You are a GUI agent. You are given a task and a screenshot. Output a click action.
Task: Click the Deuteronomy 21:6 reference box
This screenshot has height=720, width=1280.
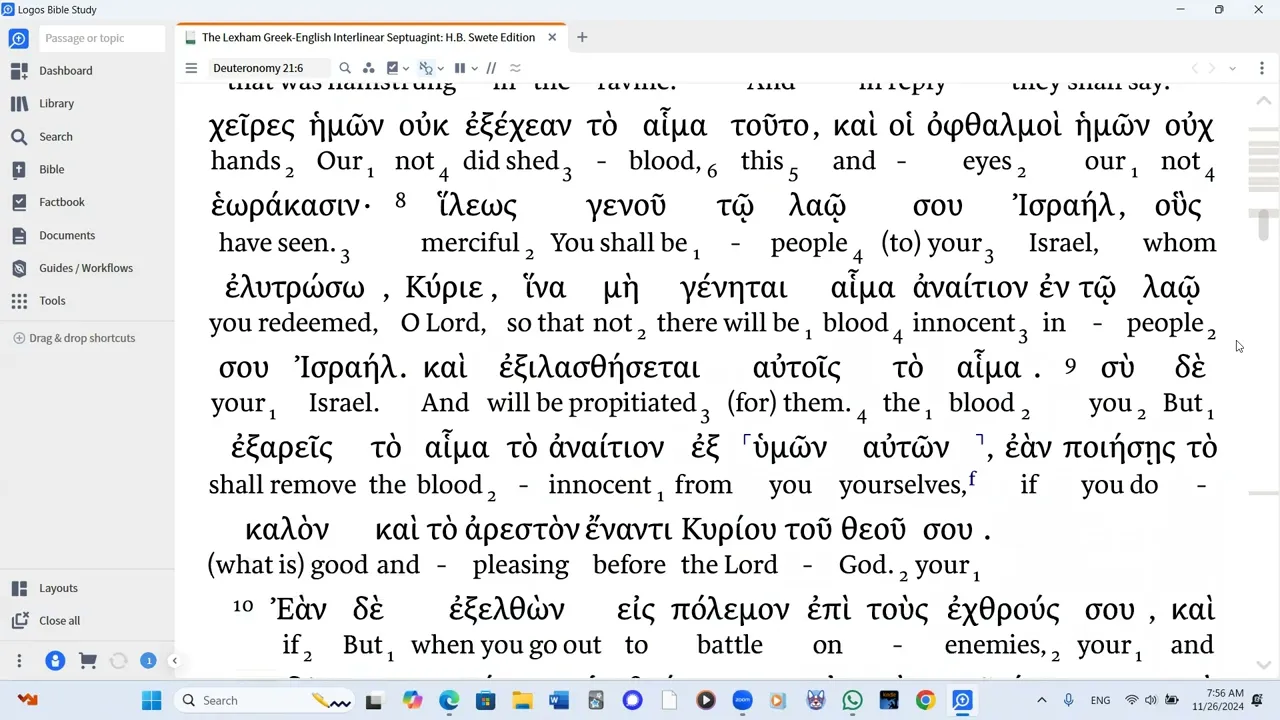[x=268, y=68]
